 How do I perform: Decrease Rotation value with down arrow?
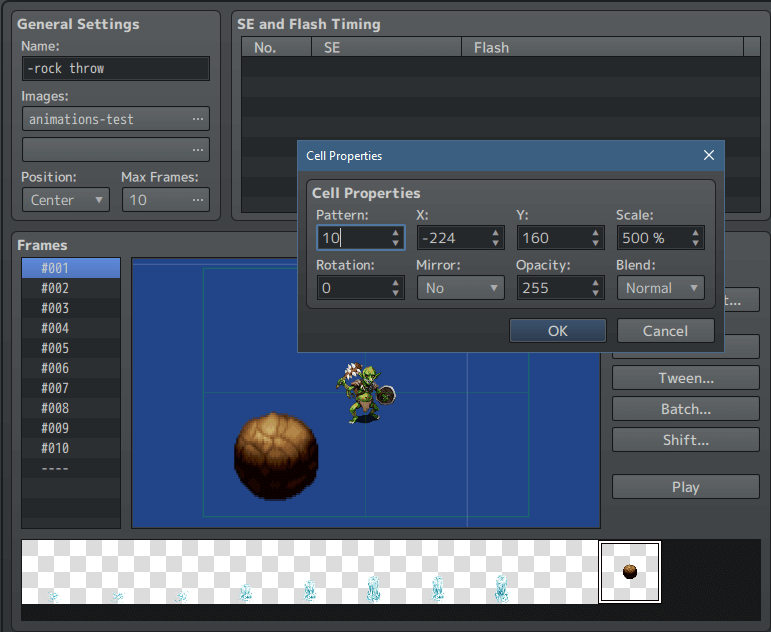click(396, 294)
